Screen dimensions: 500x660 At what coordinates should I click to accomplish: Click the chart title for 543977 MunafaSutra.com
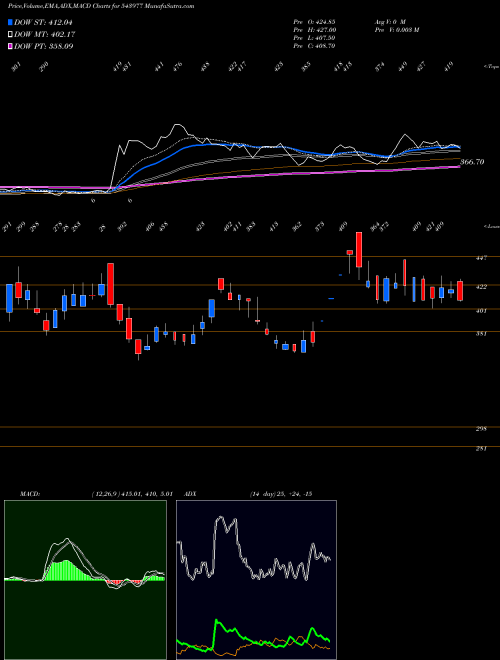(x=101, y=7)
